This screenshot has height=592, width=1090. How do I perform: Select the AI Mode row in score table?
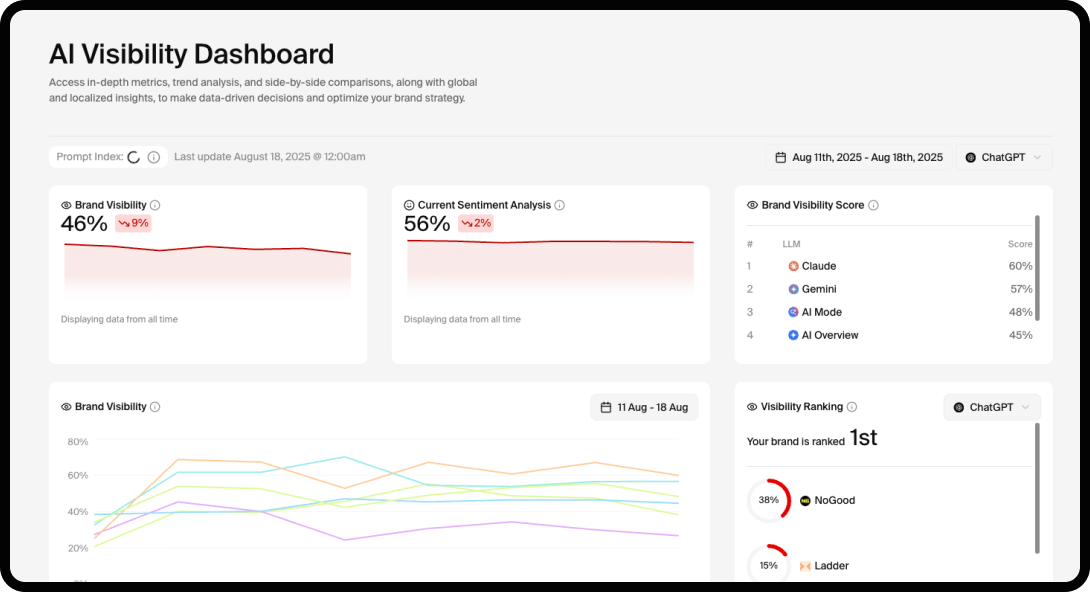(x=890, y=312)
